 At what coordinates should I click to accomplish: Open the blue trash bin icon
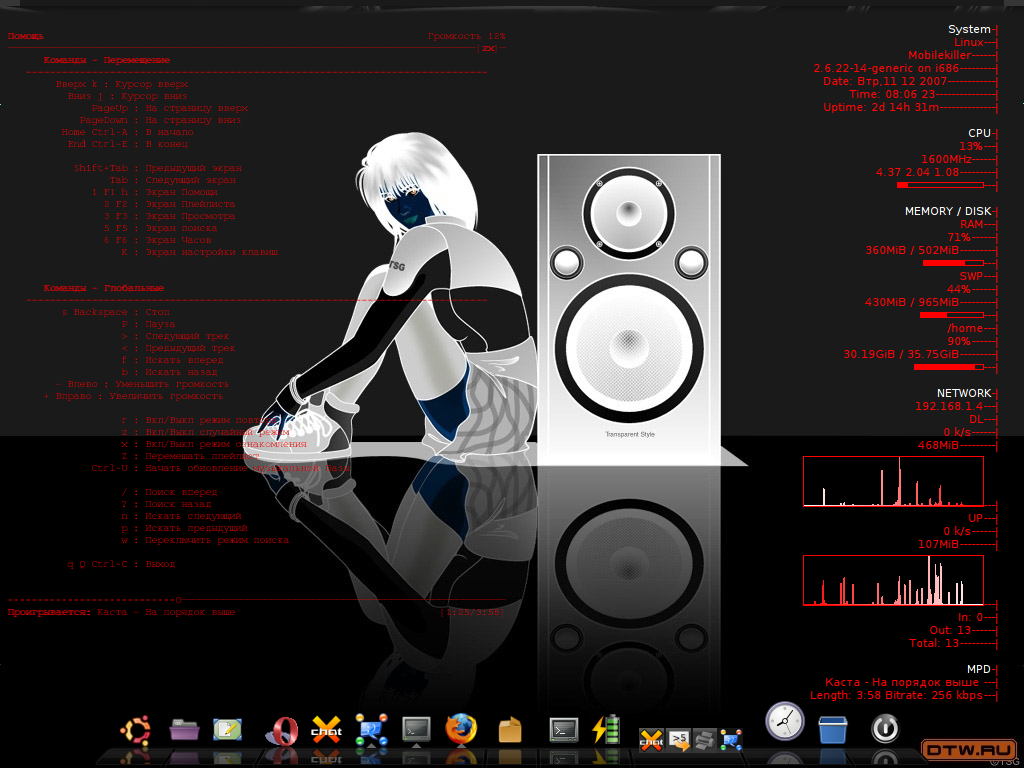tap(833, 729)
